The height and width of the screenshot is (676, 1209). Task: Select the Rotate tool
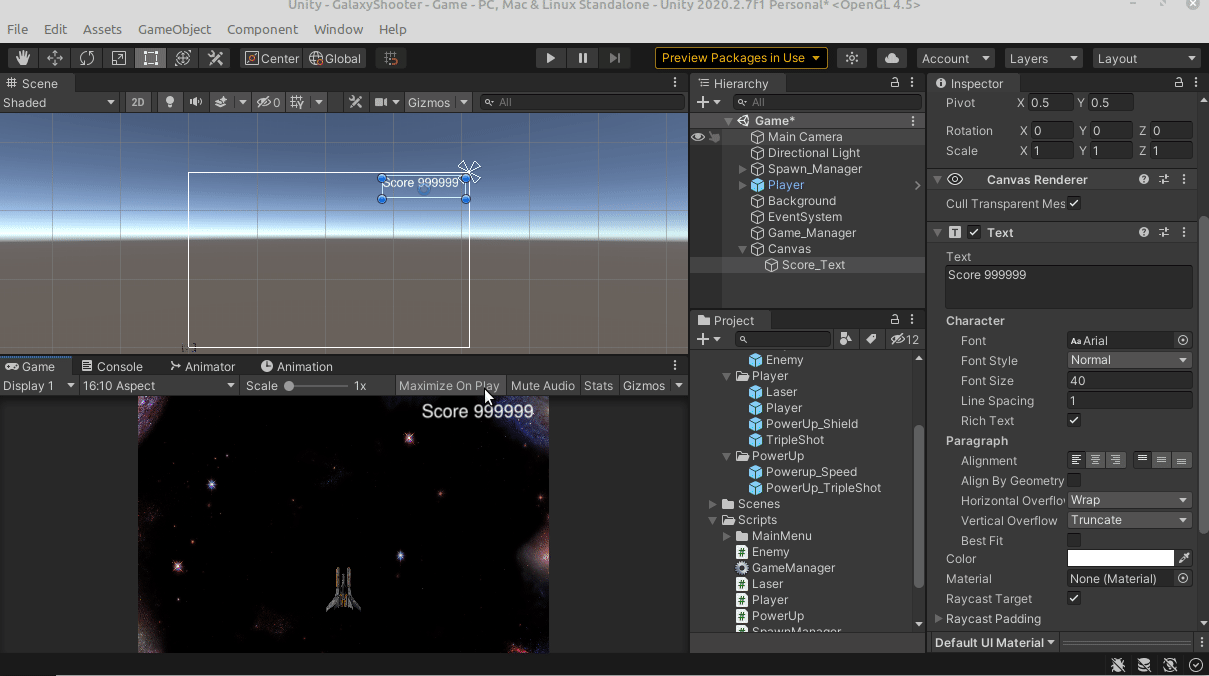pyautogui.click(x=87, y=58)
